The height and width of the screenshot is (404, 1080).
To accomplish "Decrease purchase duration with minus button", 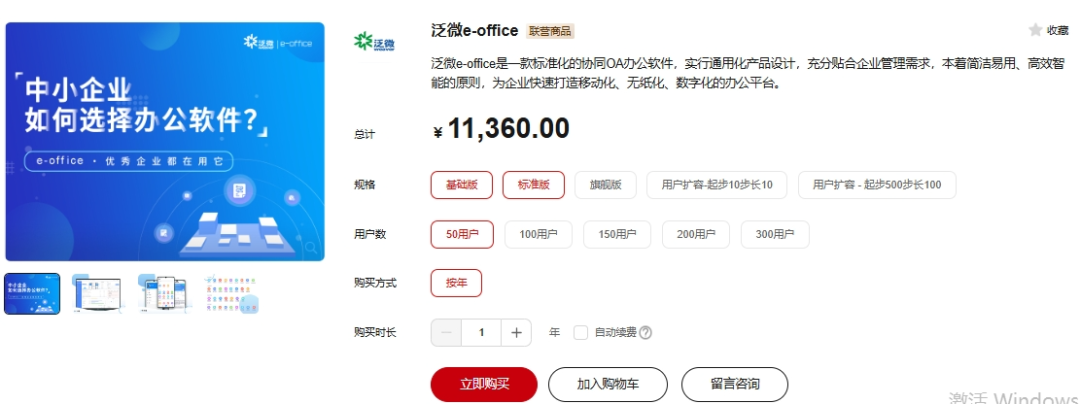I will click(x=446, y=332).
